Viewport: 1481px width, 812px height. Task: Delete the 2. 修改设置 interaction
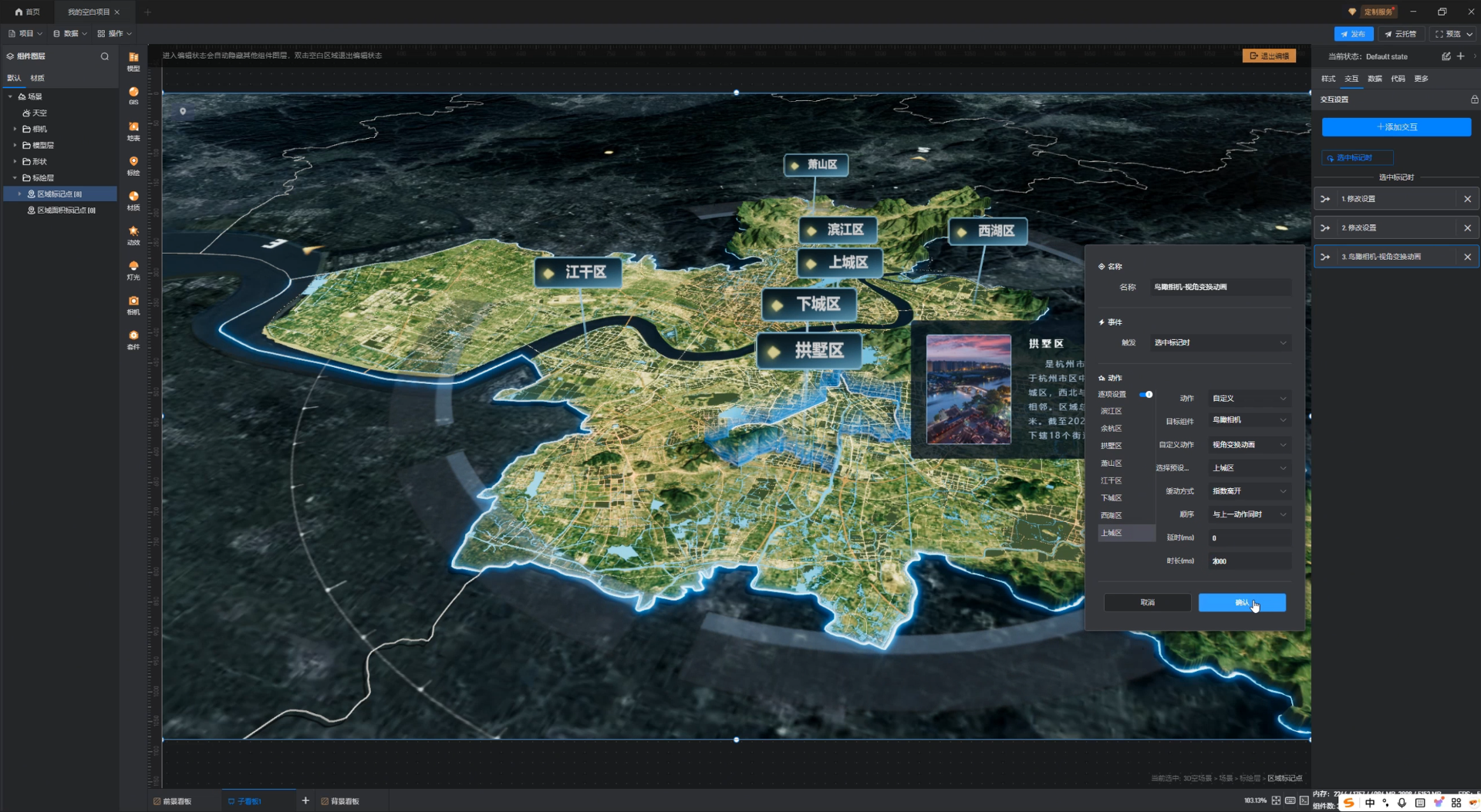[1467, 228]
